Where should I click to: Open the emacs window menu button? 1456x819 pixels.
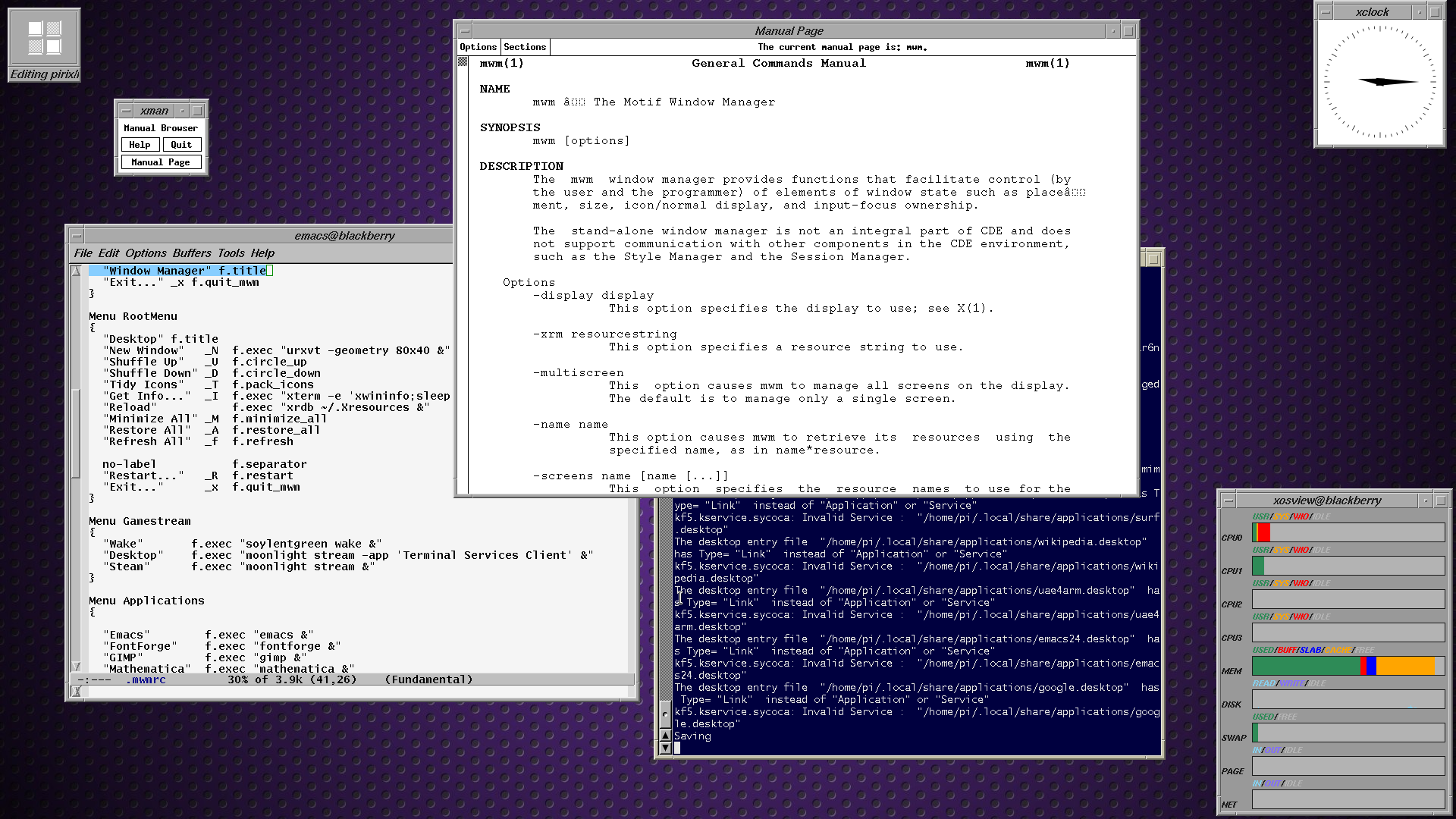point(77,236)
